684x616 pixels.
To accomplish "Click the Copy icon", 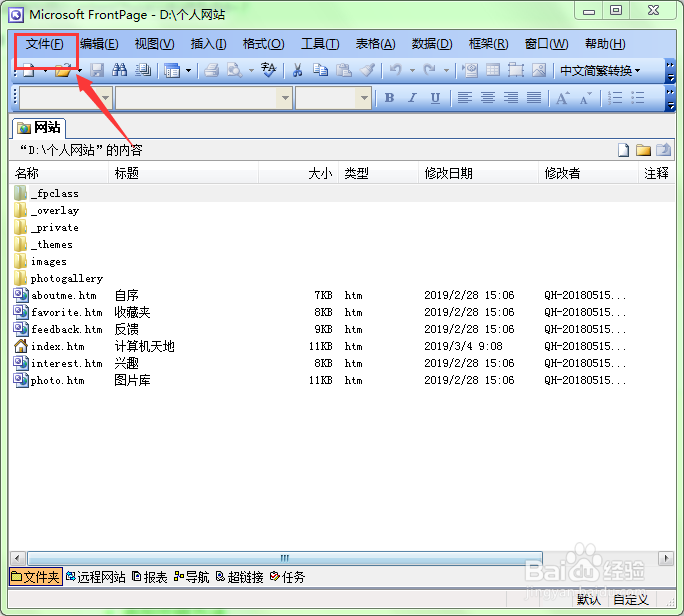I will [x=321, y=70].
